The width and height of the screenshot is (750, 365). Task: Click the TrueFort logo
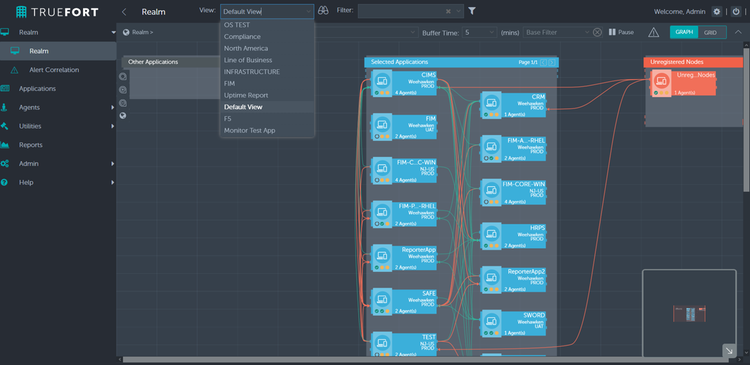[x=57, y=12]
